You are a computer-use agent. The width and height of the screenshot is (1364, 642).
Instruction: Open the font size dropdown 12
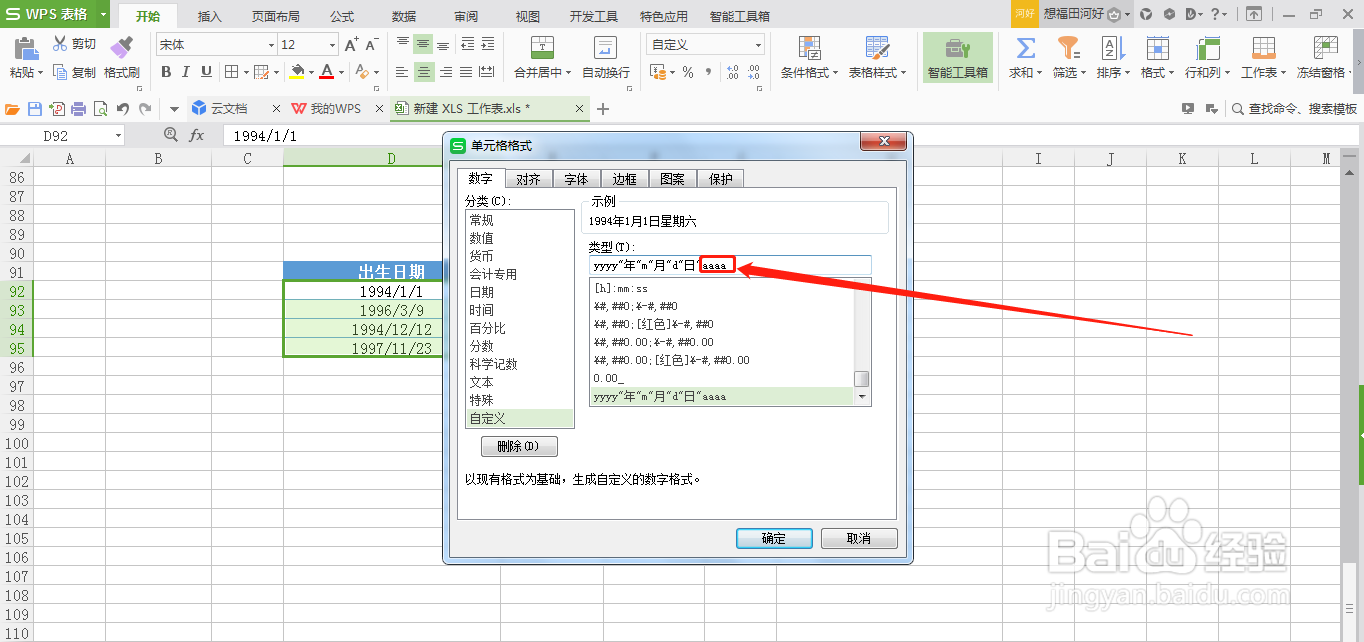pyautogui.click(x=332, y=45)
